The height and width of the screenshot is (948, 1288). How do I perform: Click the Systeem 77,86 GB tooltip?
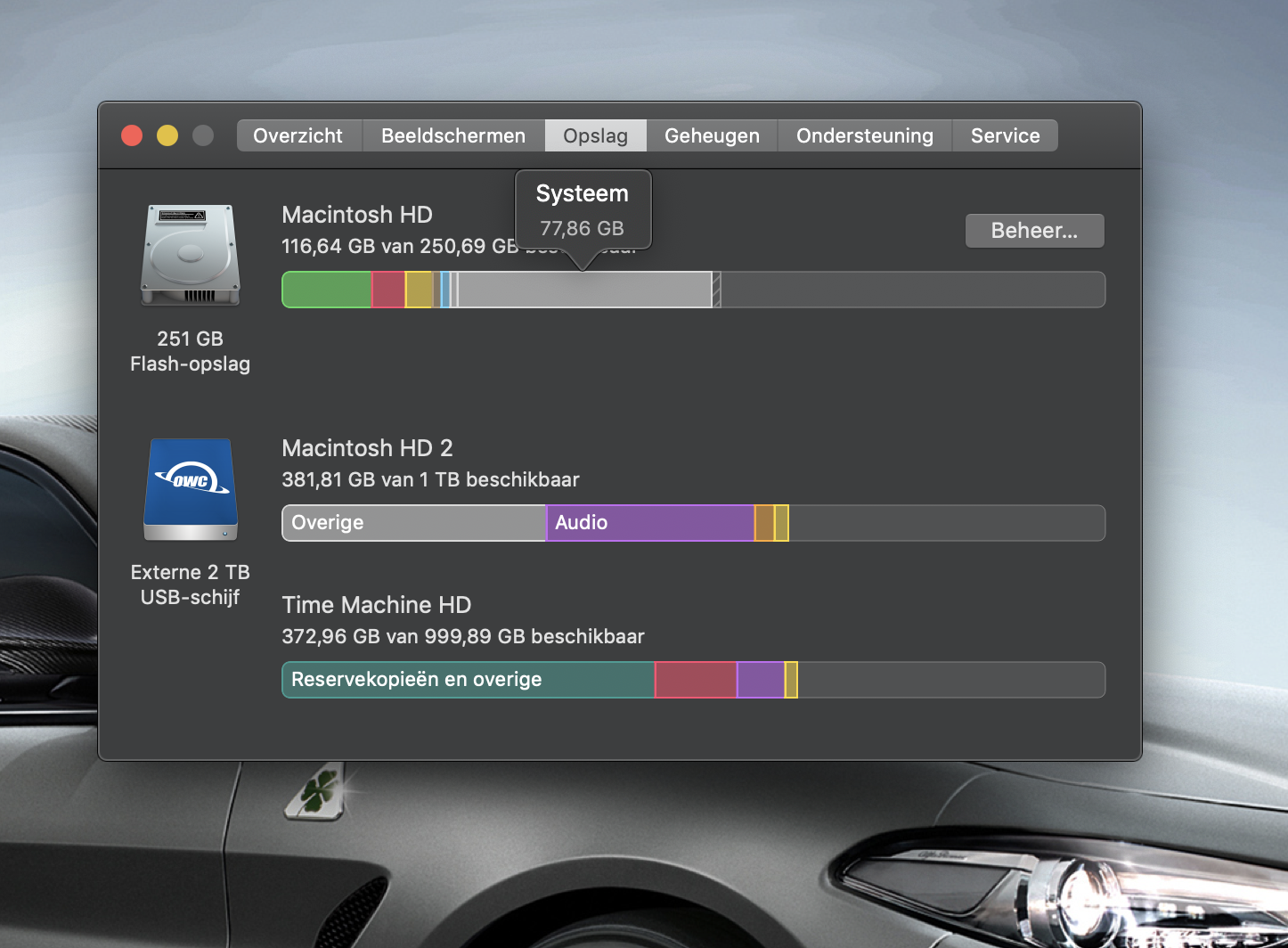tap(583, 210)
